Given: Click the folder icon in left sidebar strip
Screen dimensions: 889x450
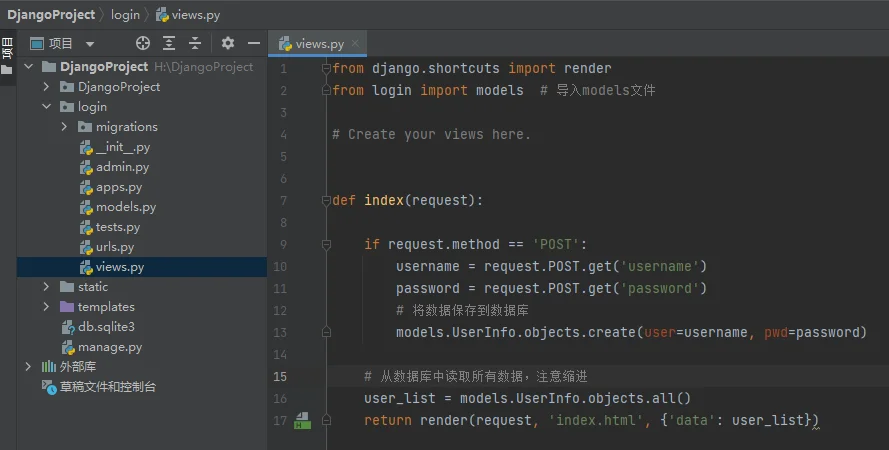Looking at the screenshot, I should point(7,70).
